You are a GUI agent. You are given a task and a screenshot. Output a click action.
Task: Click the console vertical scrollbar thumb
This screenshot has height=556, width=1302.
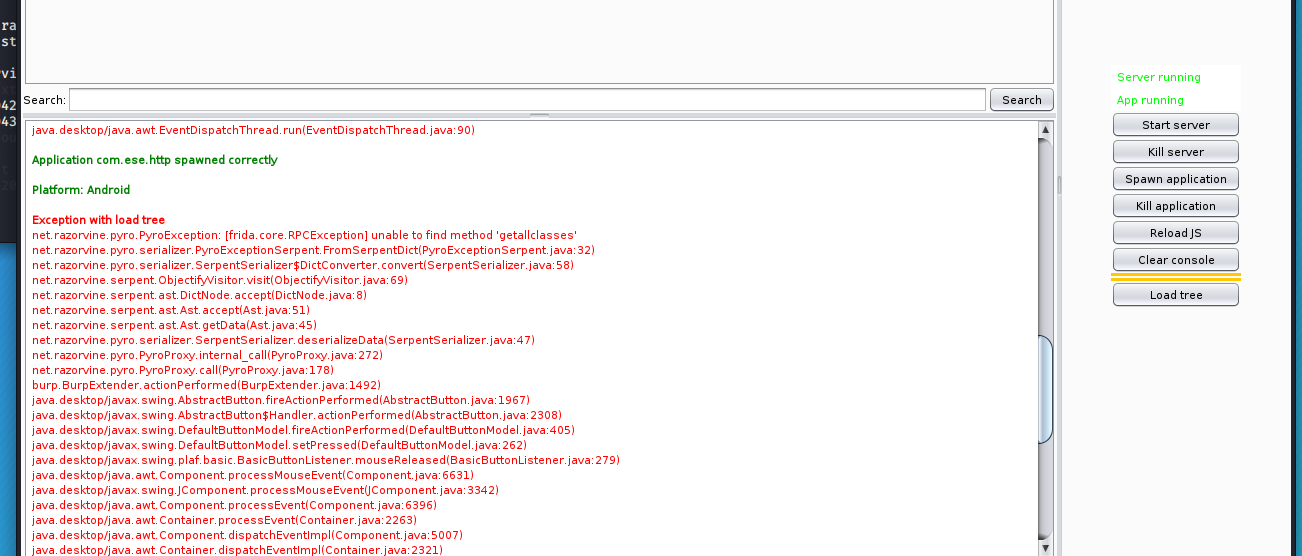point(1046,389)
